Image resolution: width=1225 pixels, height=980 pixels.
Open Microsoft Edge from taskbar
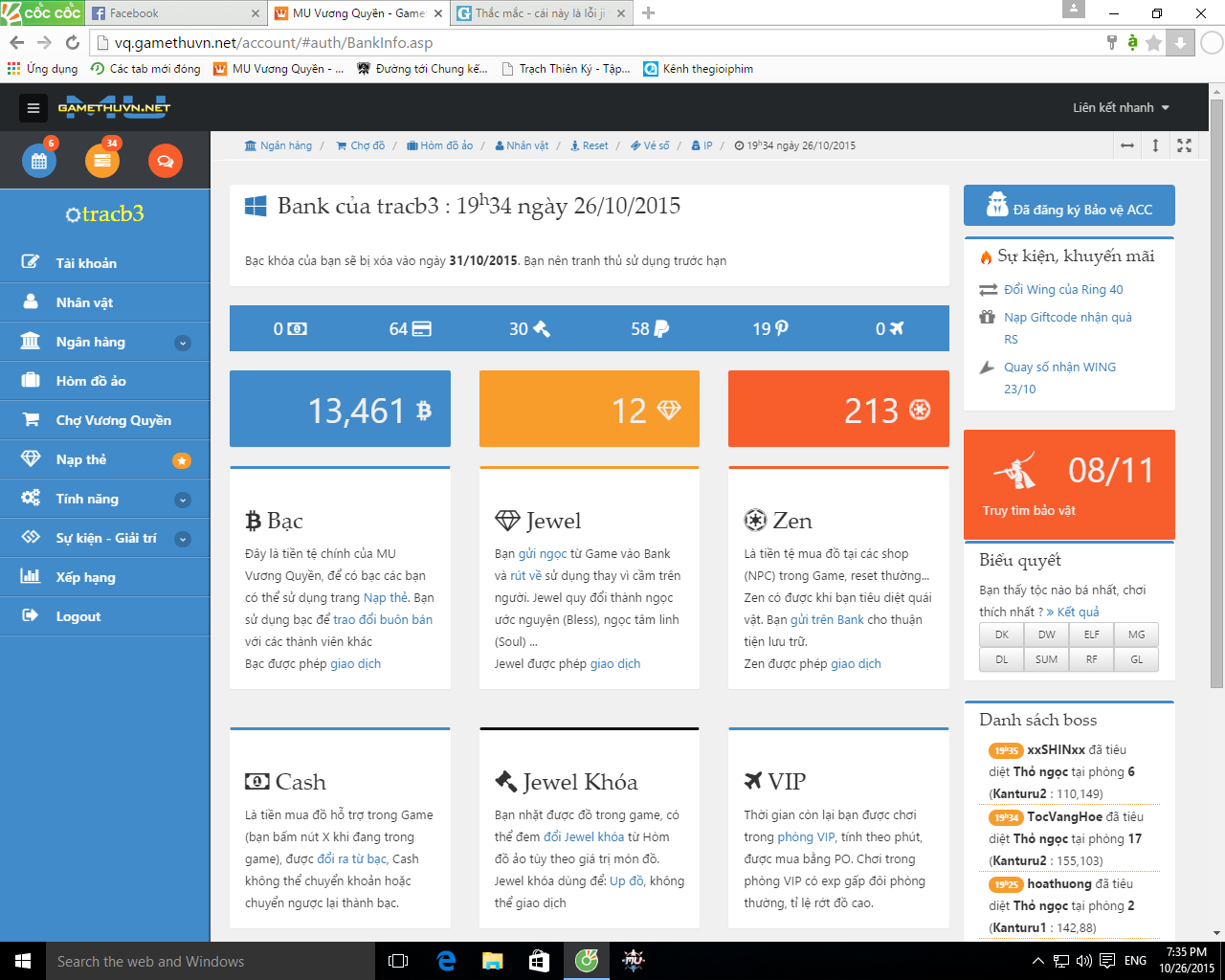[x=446, y=961]
